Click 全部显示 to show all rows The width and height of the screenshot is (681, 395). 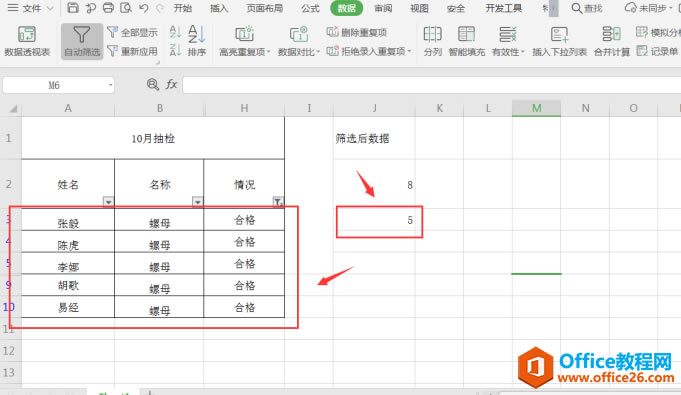click(132, 32)
